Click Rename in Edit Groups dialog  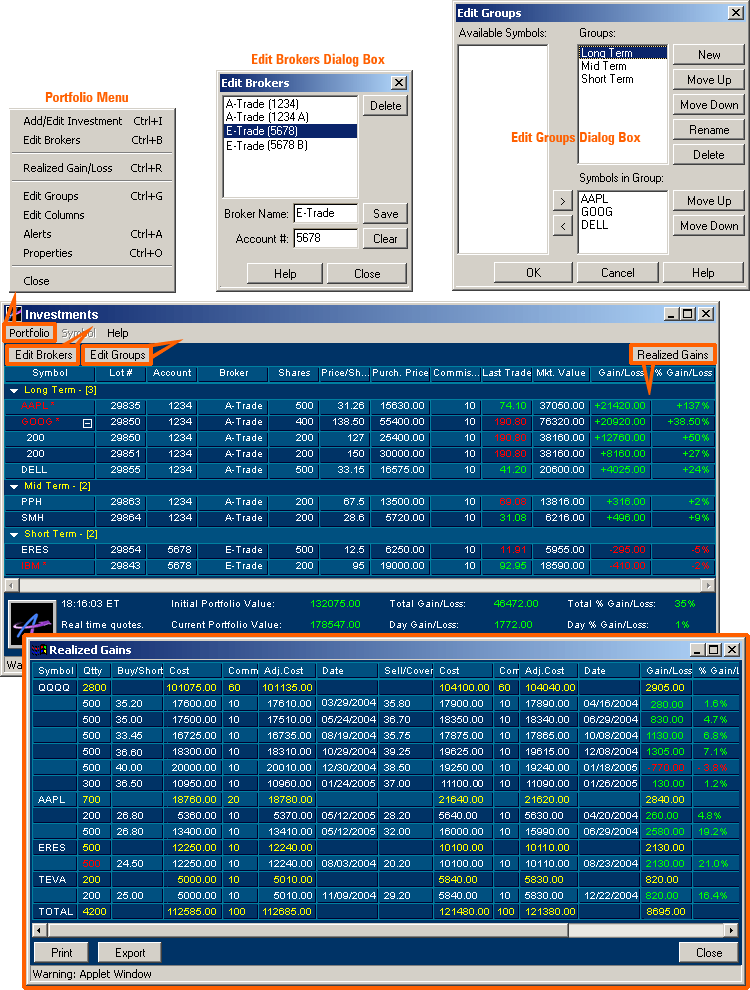pos(709,129)
